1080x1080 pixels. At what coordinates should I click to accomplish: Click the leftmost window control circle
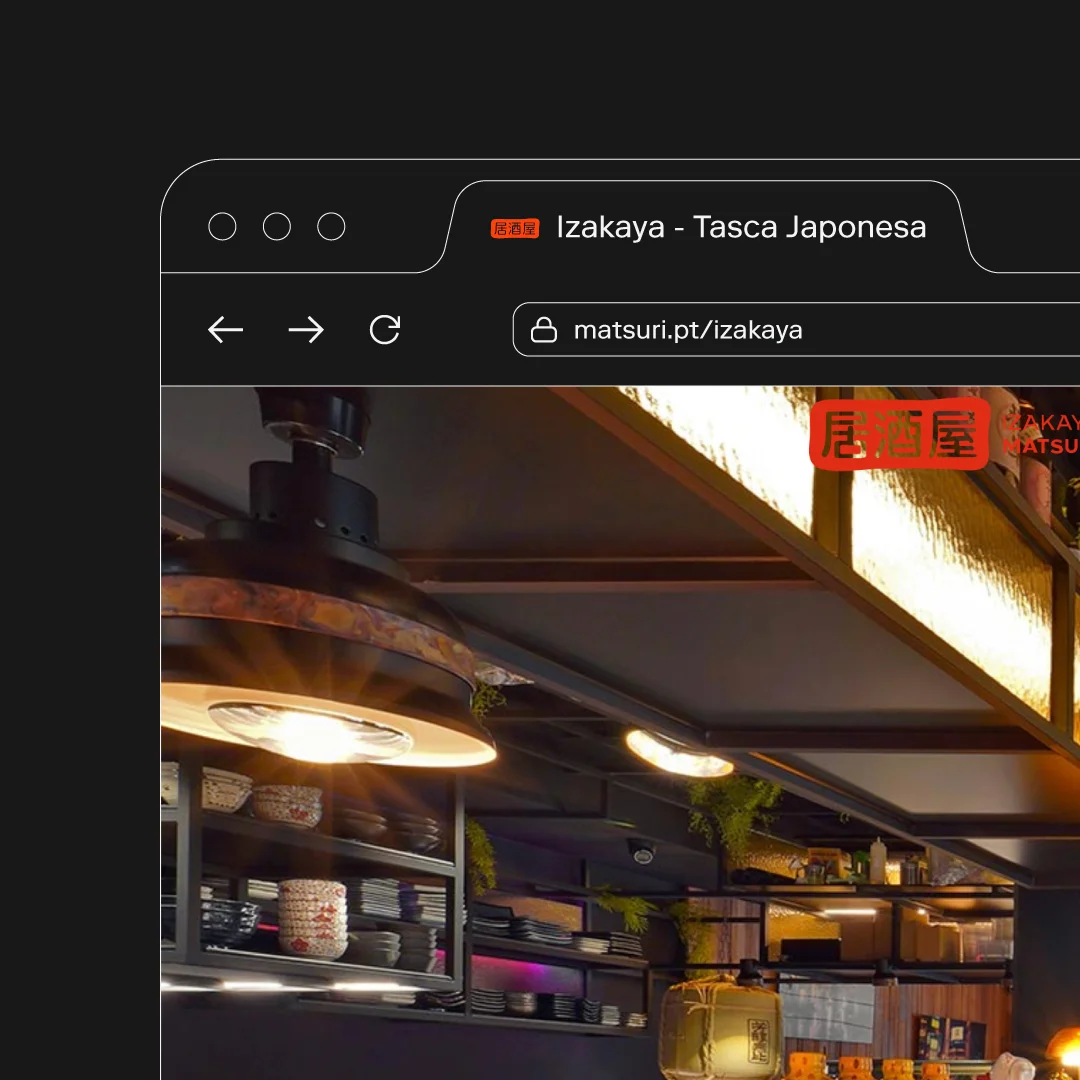[222, 227]
